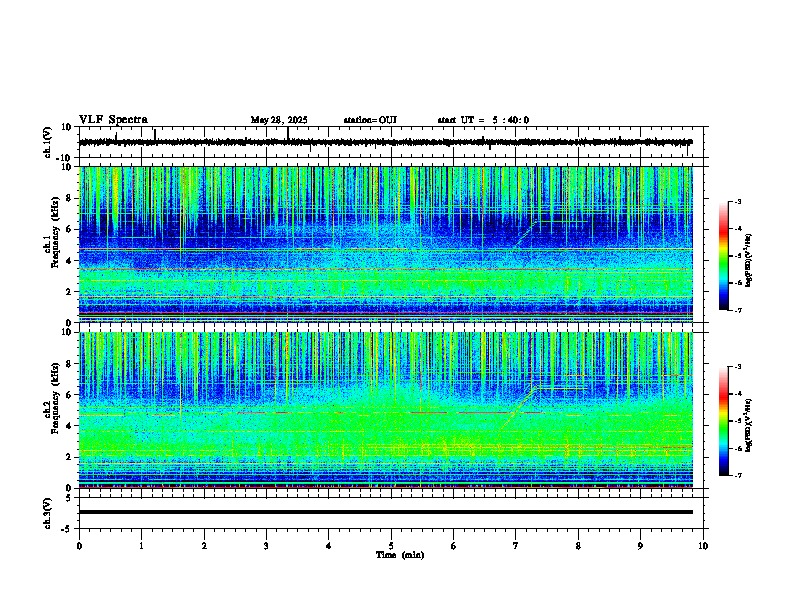
Task: Click the "8" kHz tick of ch.2 spectrogram
Action: pyautogui.click(x=70, y=364)
